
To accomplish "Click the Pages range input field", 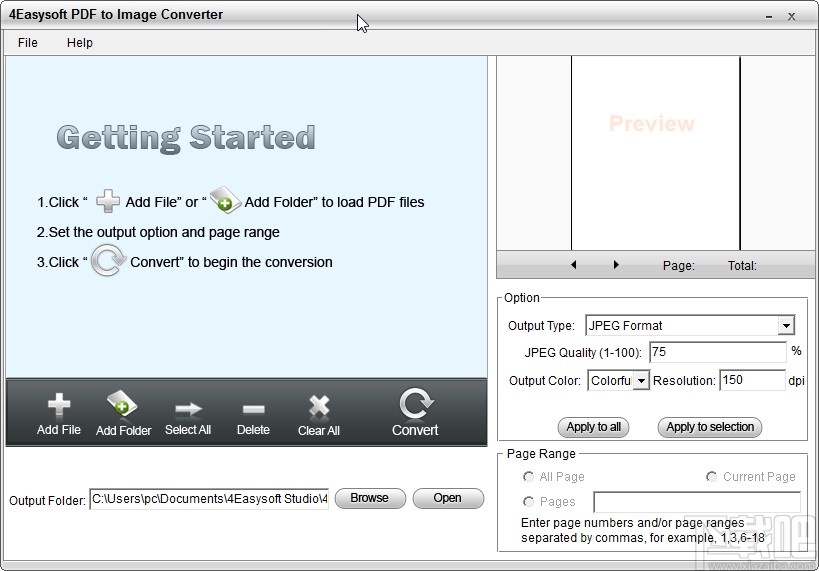I will [697, 502].
